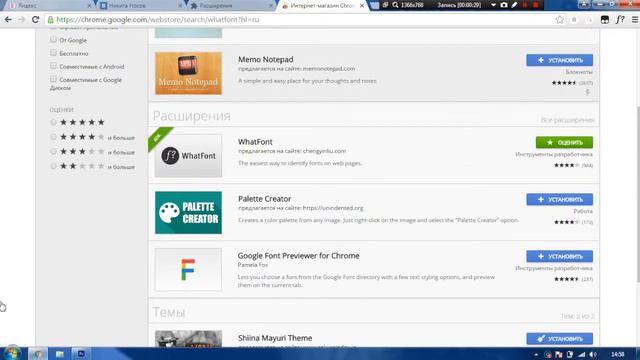
Task: Install Palette Creator
Action: click(559, 200)
